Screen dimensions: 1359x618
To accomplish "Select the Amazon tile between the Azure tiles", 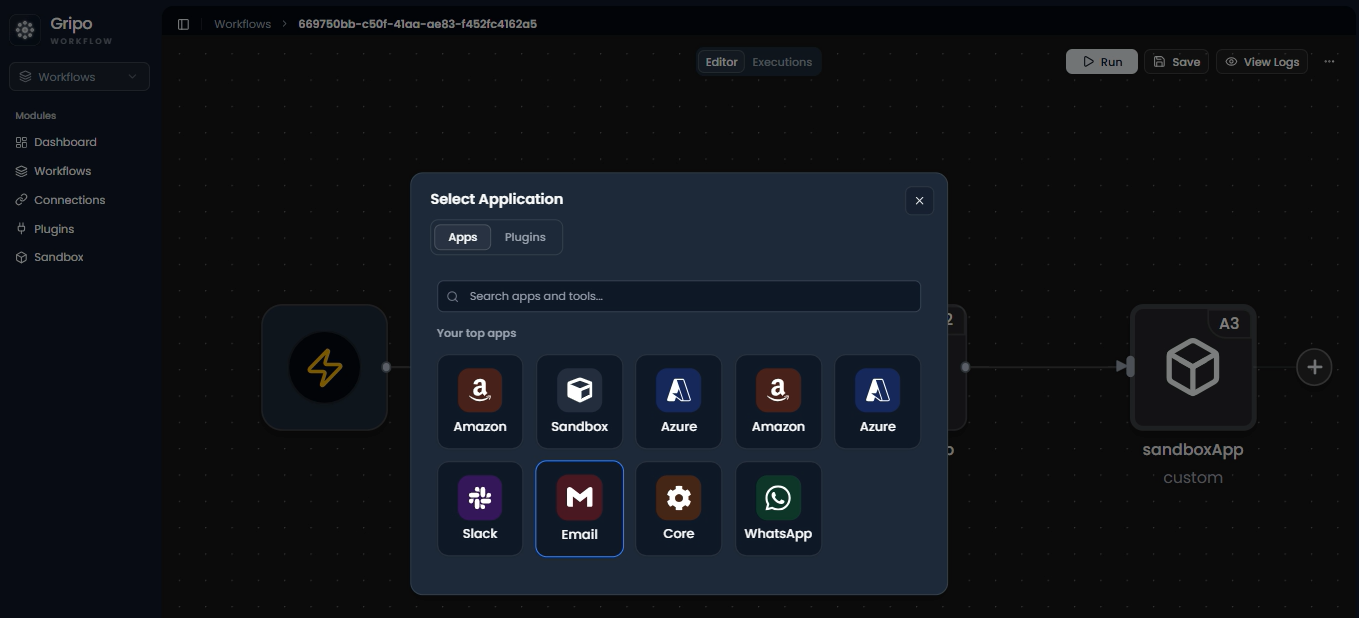I will [778, 401].
